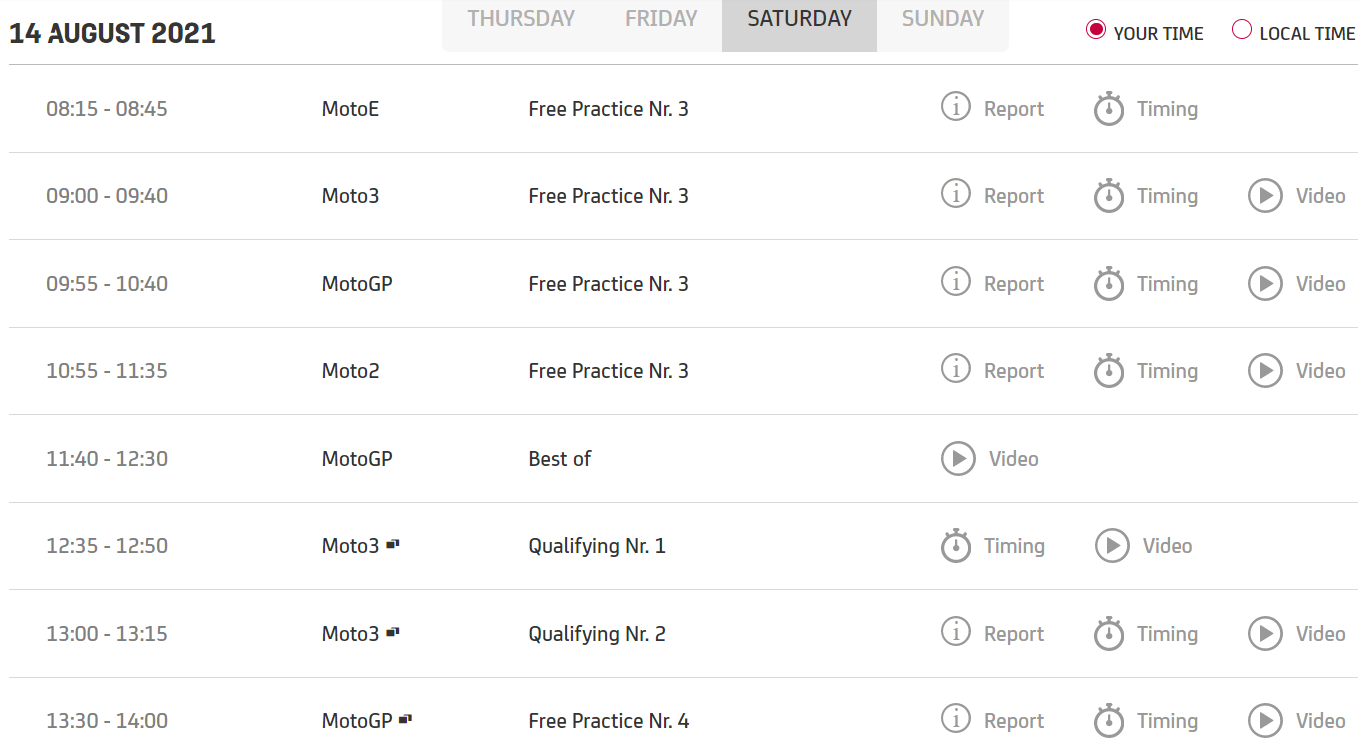Select the Local Time radio button
The height and width of the screenshot is (749, 1358).
(1242, 30)
